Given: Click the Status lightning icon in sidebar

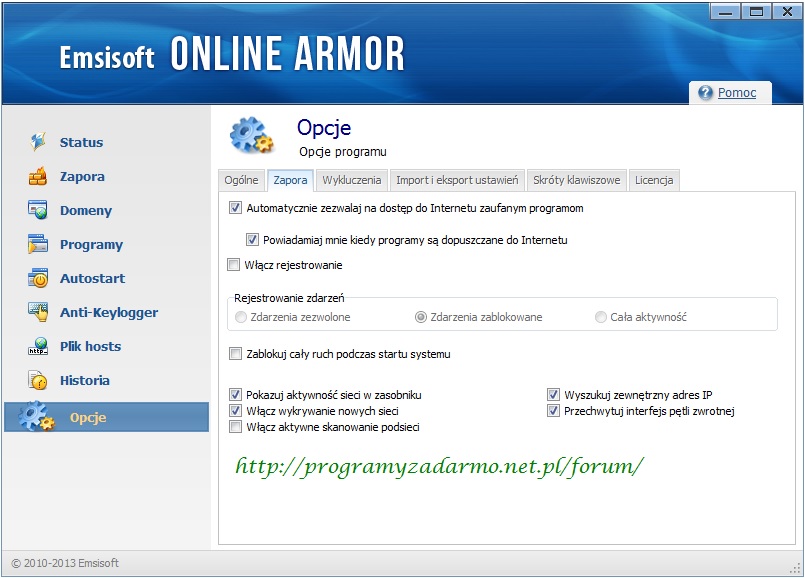Looking at the screenshot, I should point(38,142).
